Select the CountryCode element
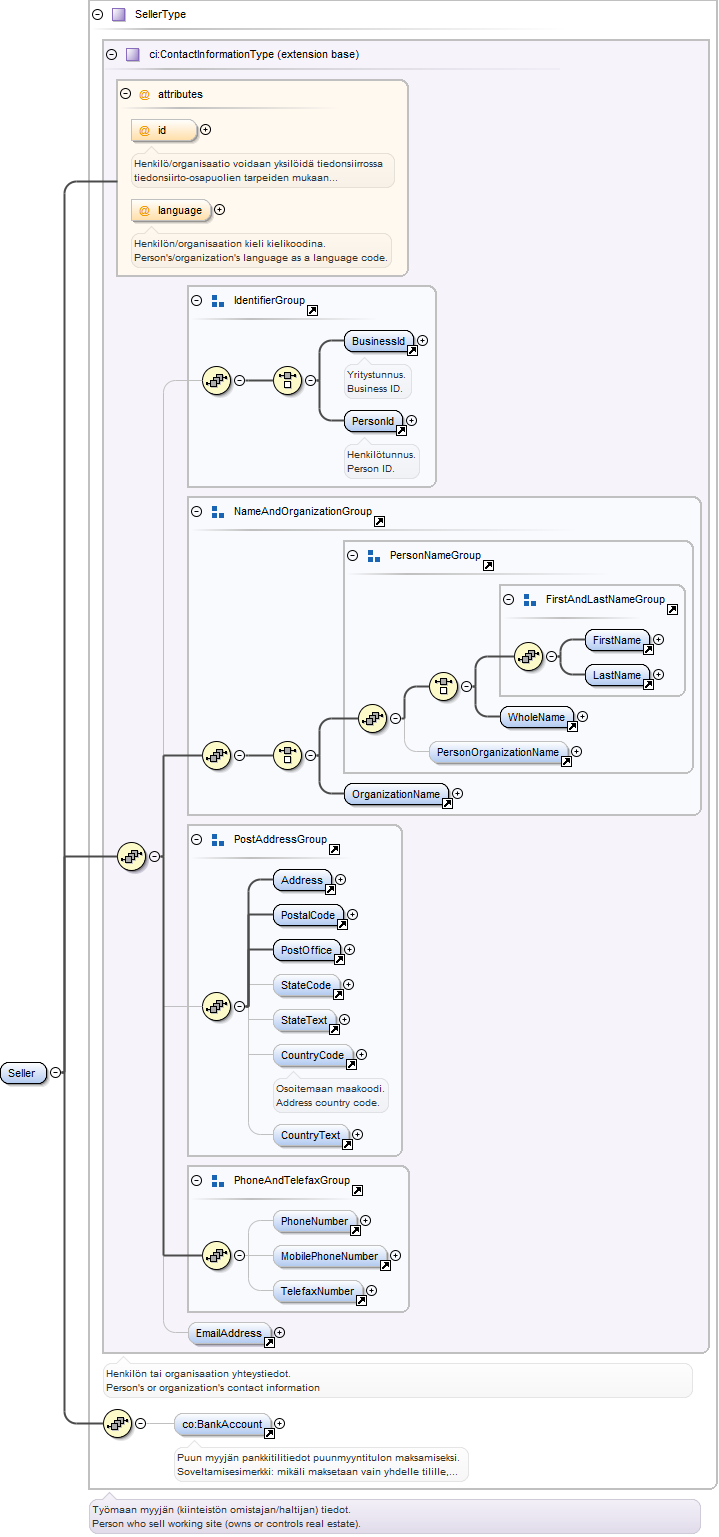This screenshot has height=1537, width=719. click(313, 1055)
